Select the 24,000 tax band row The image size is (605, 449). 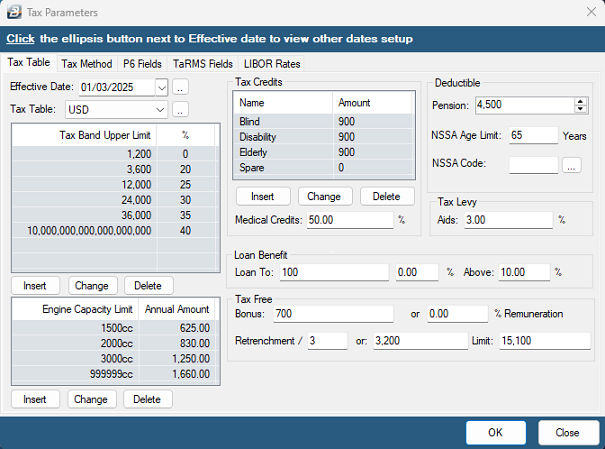(115, 200)
